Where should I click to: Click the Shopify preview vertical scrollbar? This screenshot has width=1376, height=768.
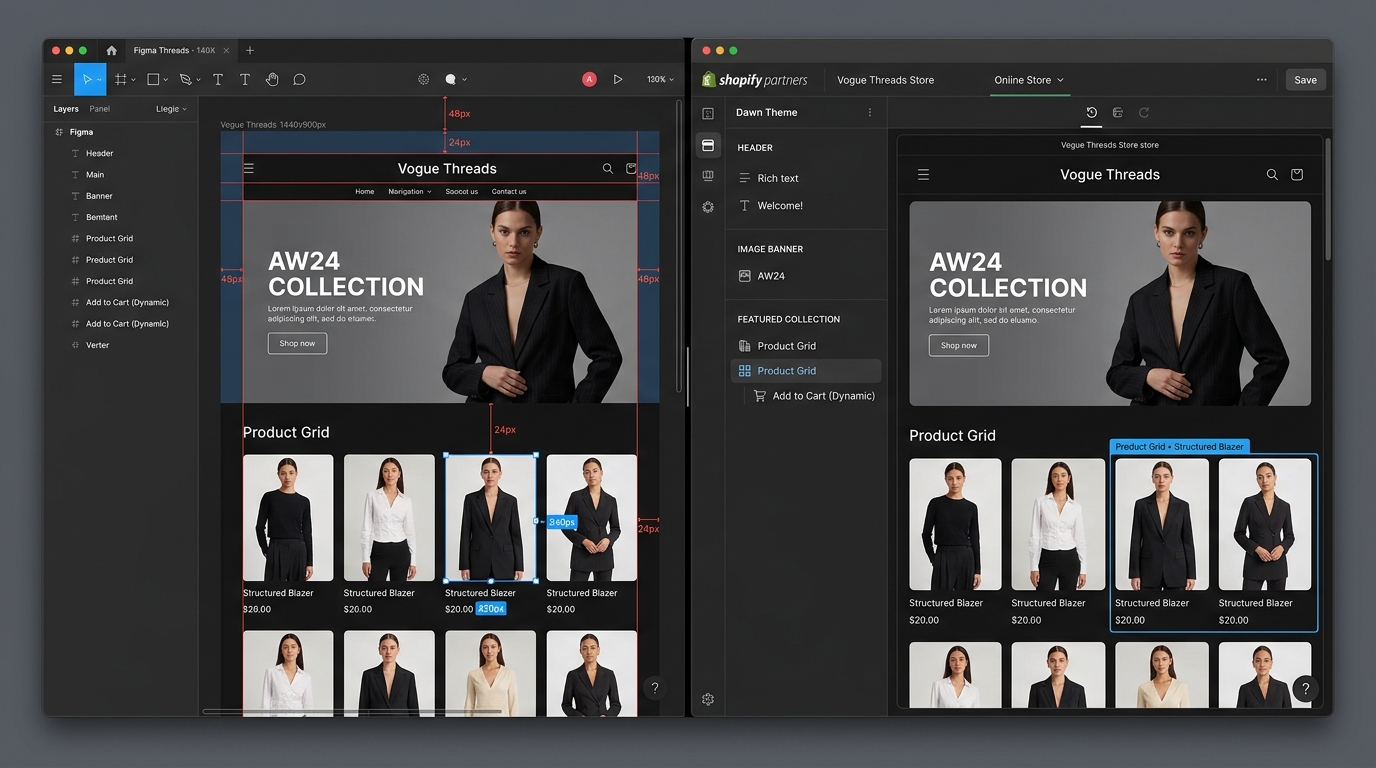click(1328, 200)
